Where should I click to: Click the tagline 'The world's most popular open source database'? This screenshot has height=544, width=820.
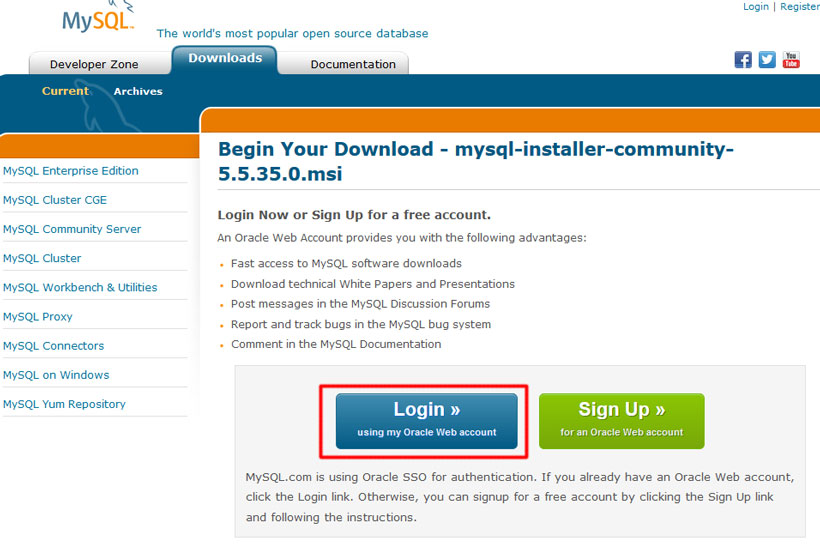pos(292,33)
